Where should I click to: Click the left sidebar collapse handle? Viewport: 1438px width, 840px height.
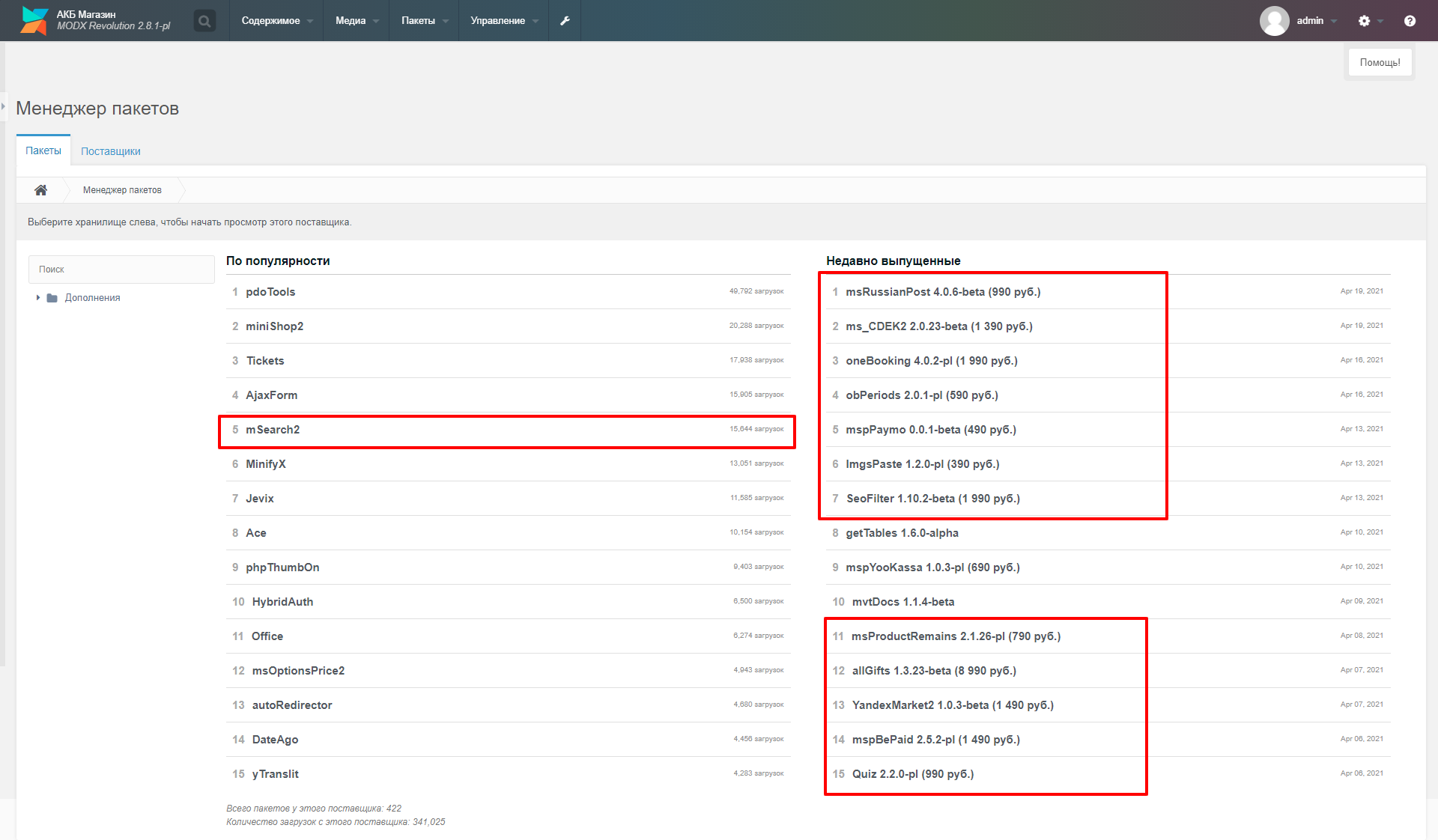pyautogui.click(x=3, y=106)
